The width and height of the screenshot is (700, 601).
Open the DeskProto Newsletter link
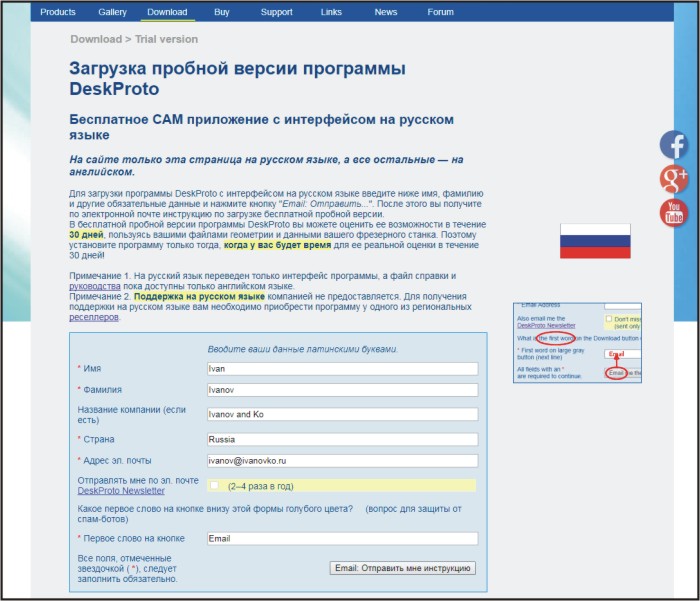(x=121, y=491)
